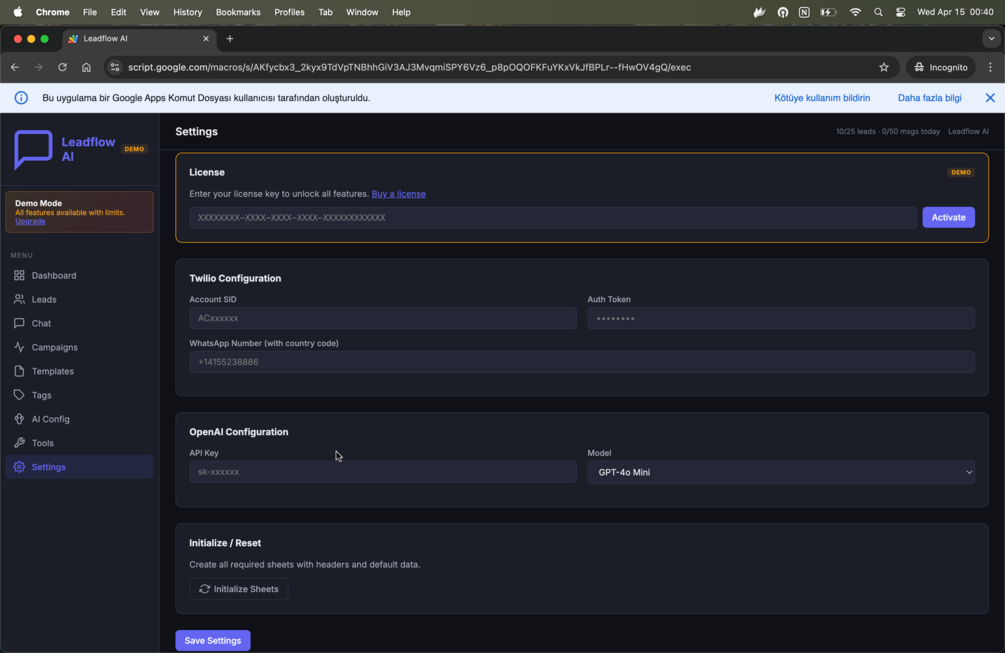The image size is (1005, 653).
Task: Expand the tab search chevron
Action: pyautogui.click(x=992, y=38)
